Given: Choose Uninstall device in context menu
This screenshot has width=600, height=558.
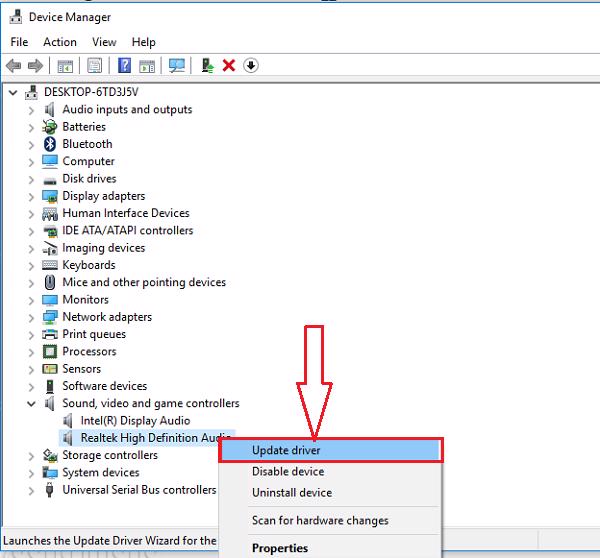Looking at the screenshot, I should (331, 493).
